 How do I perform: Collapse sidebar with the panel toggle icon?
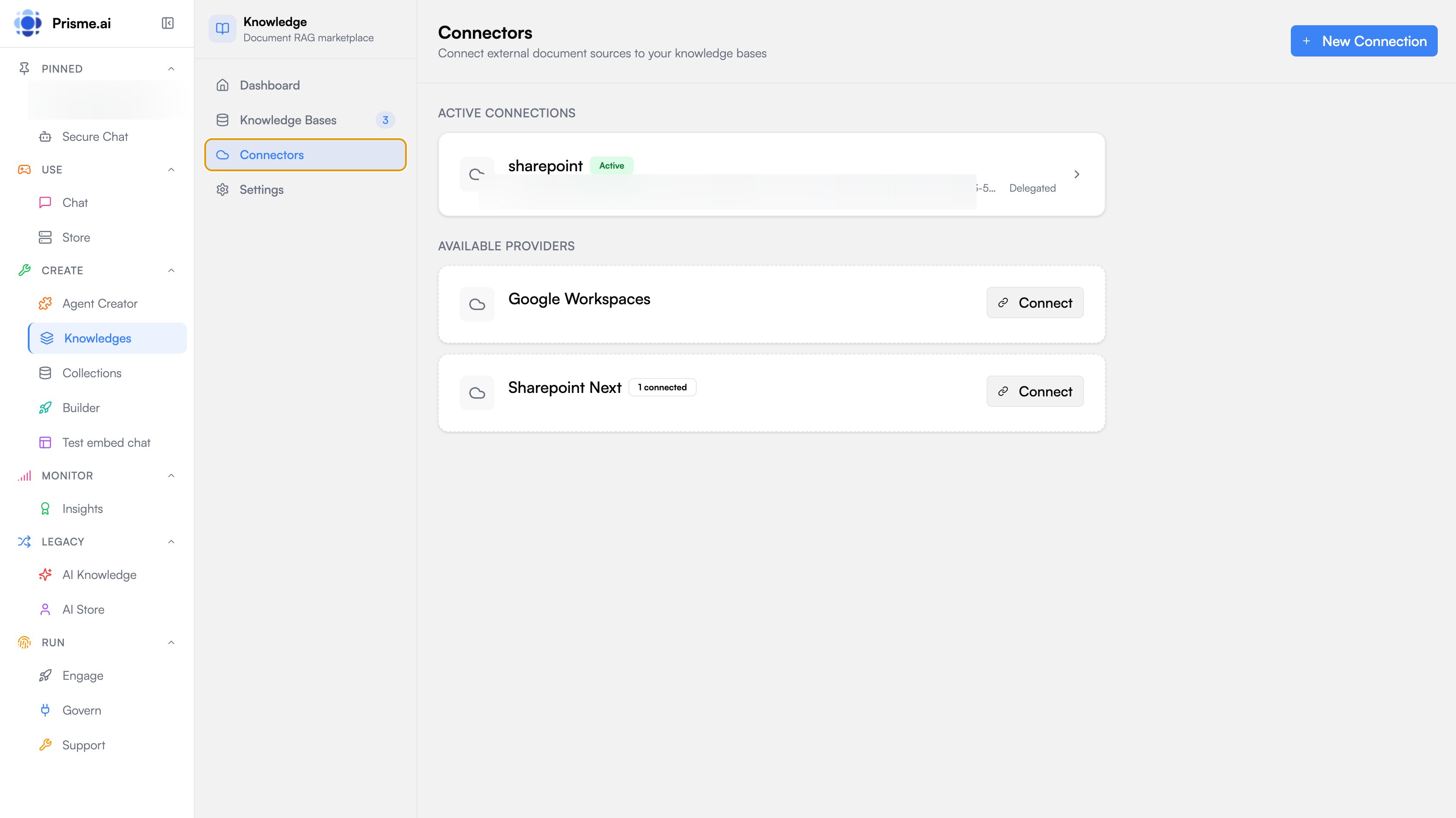(167, 23)
